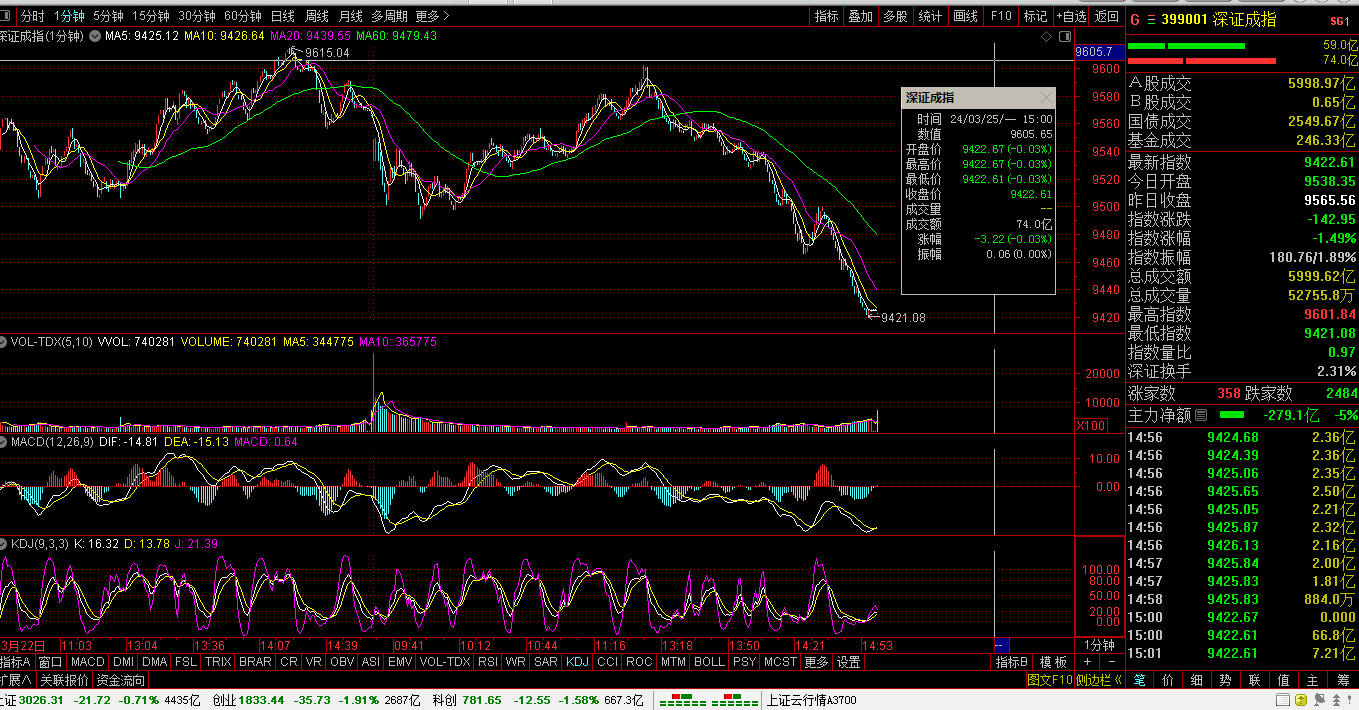This screenshot has width=1359, height=710.
Task: Select the 30分钟 period tab
Action: [x=197, y=16]
